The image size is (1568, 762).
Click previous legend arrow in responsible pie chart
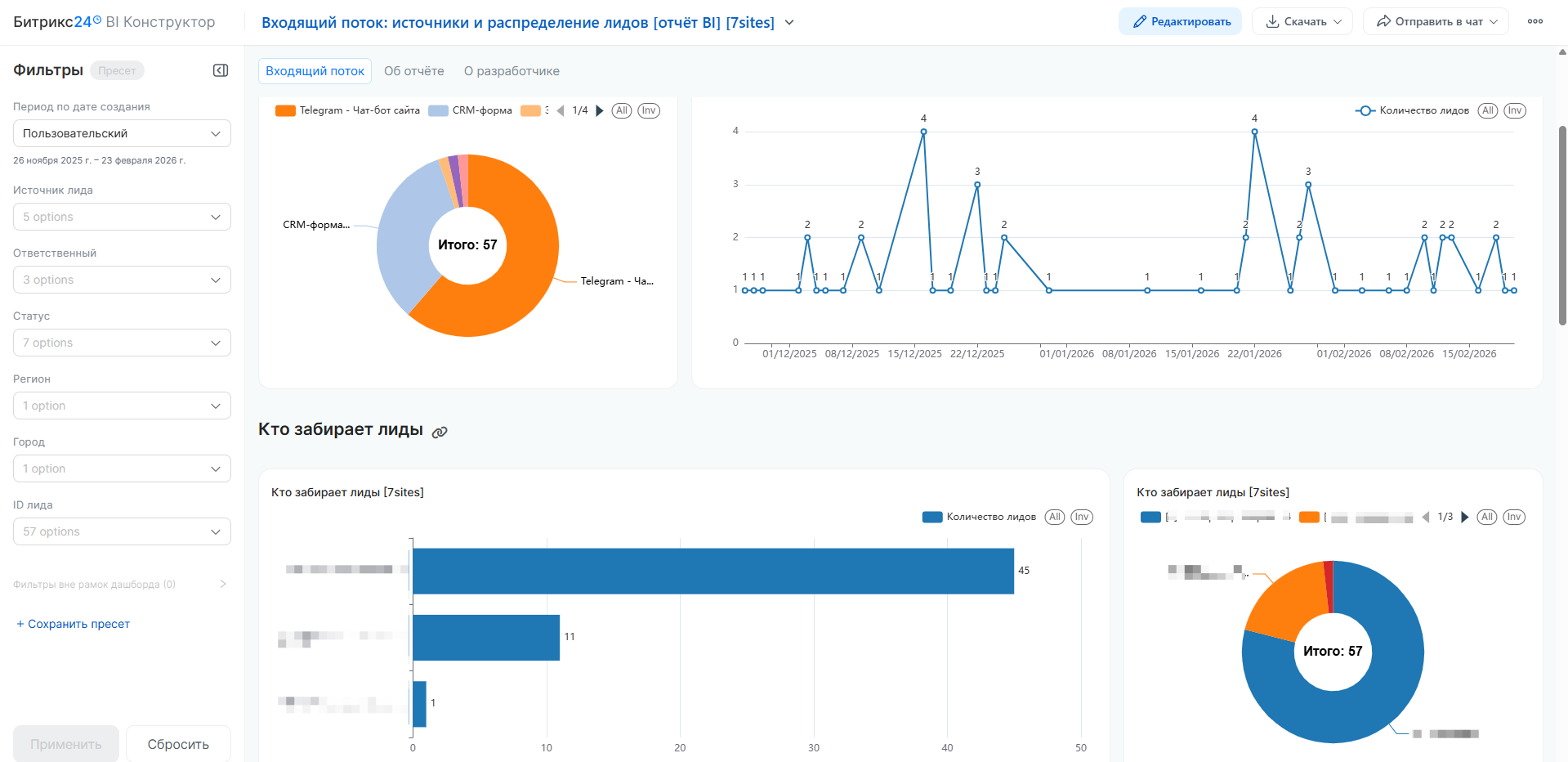click(1426, 518)
